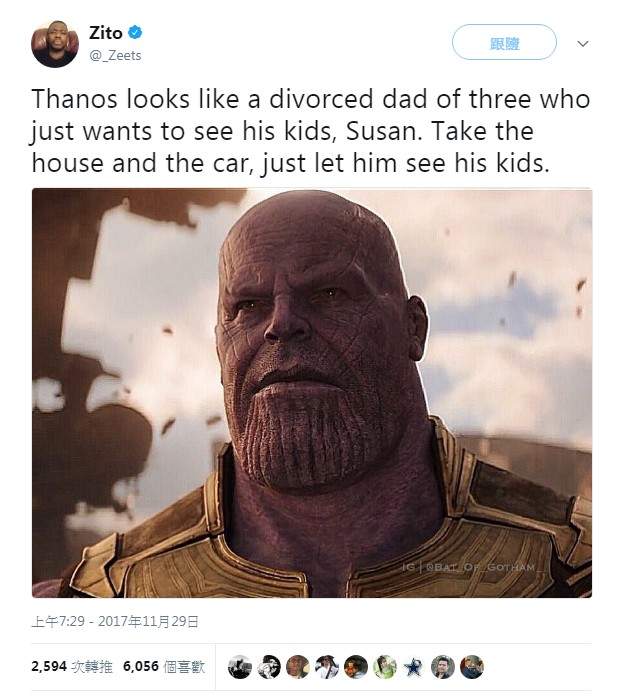Click the blue verified badge beside Zito
The width and height of the screenshot is (623, 699).
[136, 34]
